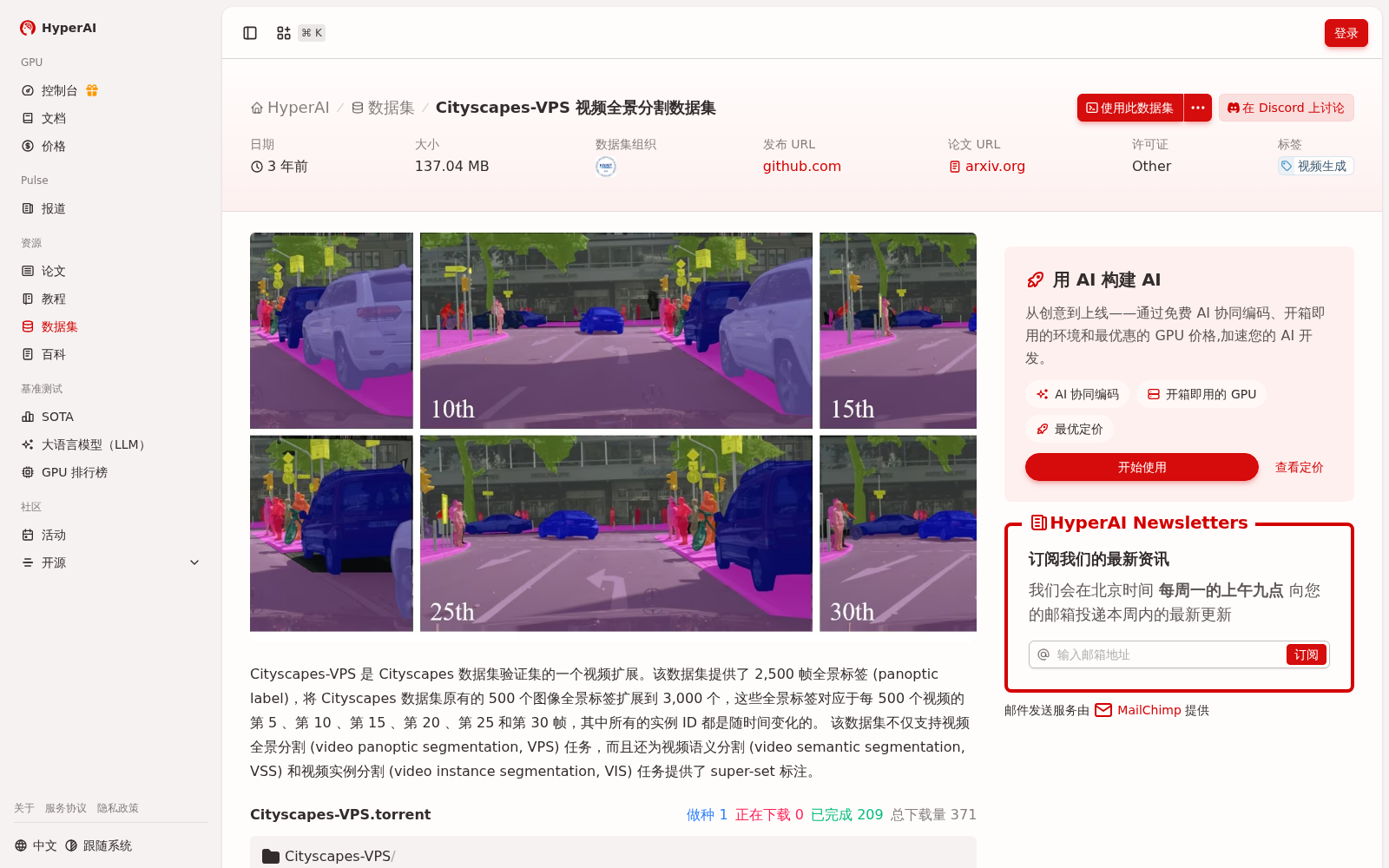Click the 已完成 209 completed count
The height and width of the screenshot is (868, 1389).
846,814
